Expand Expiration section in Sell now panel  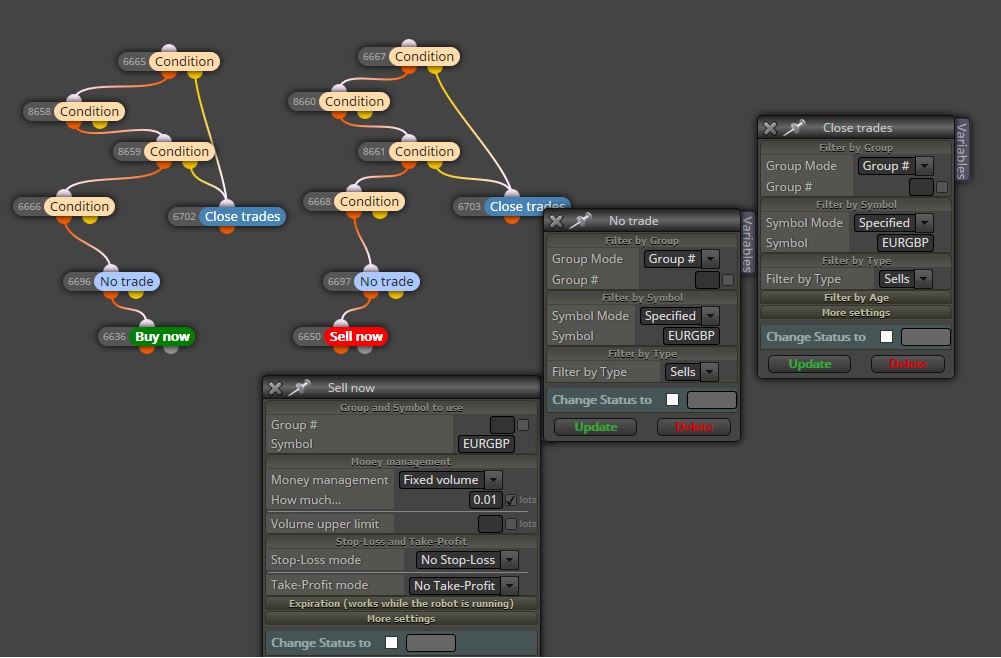coord(401,604)
